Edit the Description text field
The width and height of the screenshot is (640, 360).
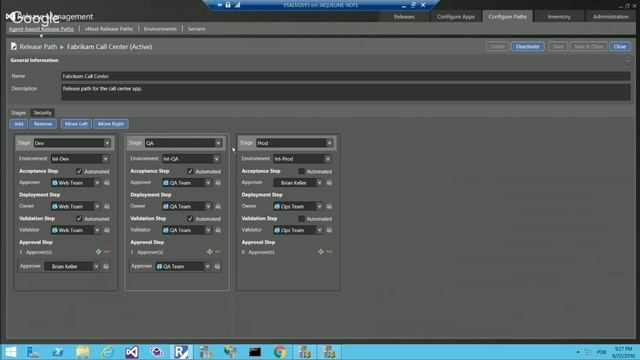click(x=346, y=92)
